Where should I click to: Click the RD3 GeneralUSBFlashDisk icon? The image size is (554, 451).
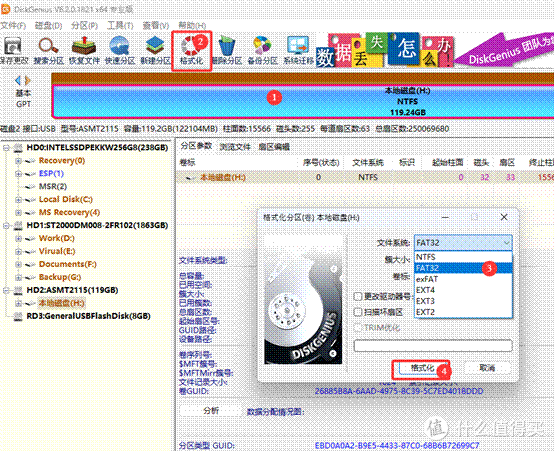[18, 316]
